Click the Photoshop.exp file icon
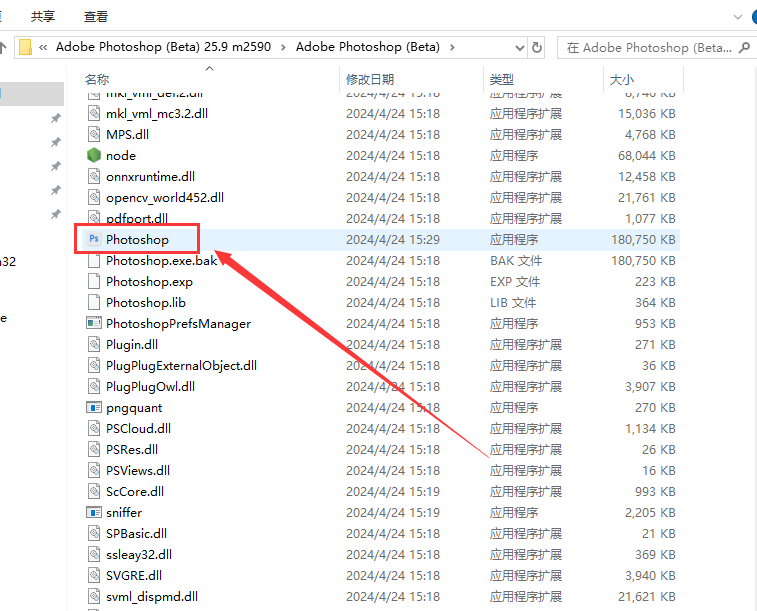This screenshot has width=757, height=611. (x=94, y=281)
